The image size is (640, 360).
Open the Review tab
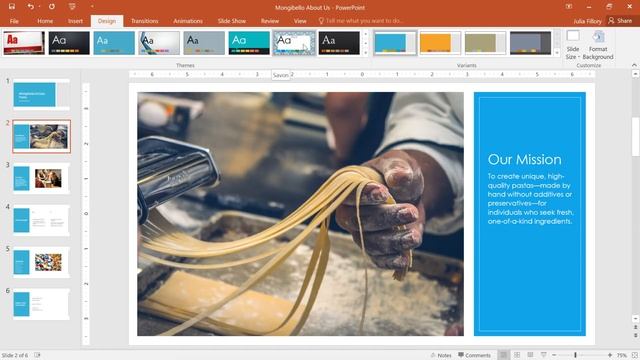[270, 21]
